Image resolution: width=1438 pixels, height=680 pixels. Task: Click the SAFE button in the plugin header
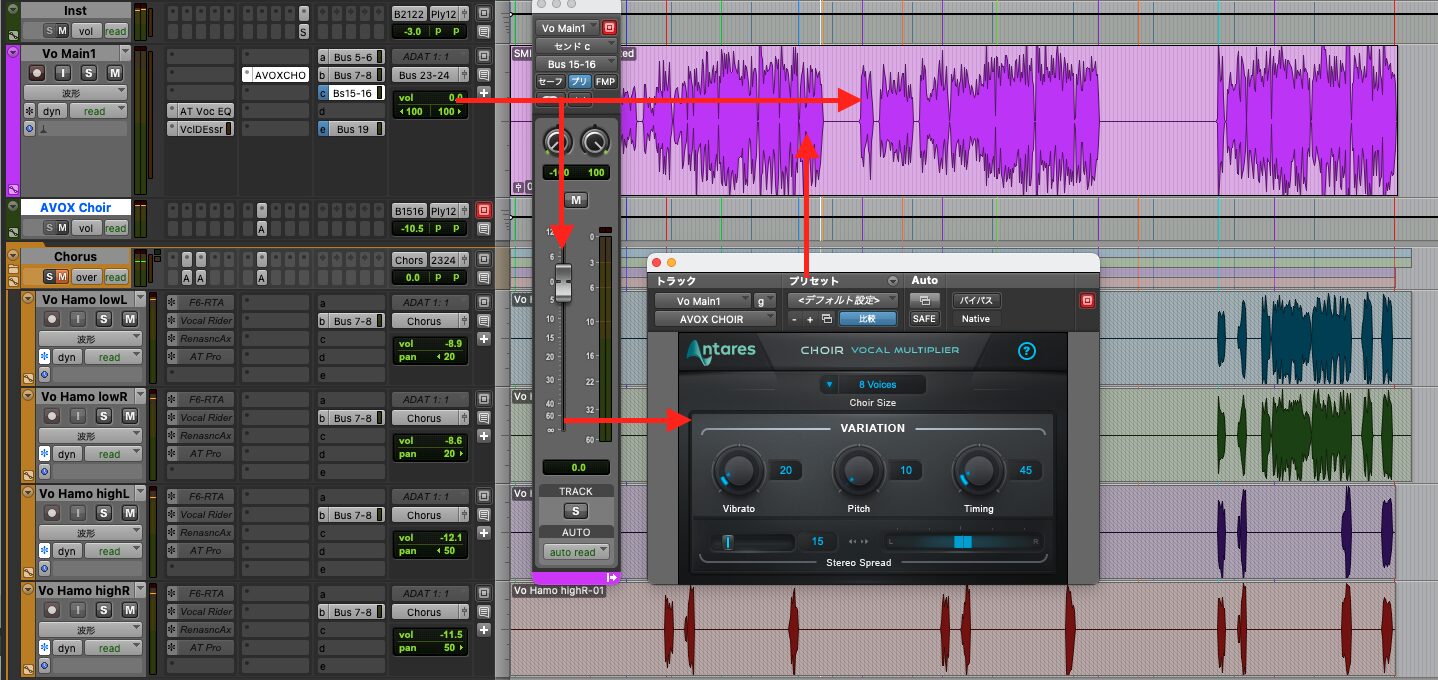tap(924, 319)
